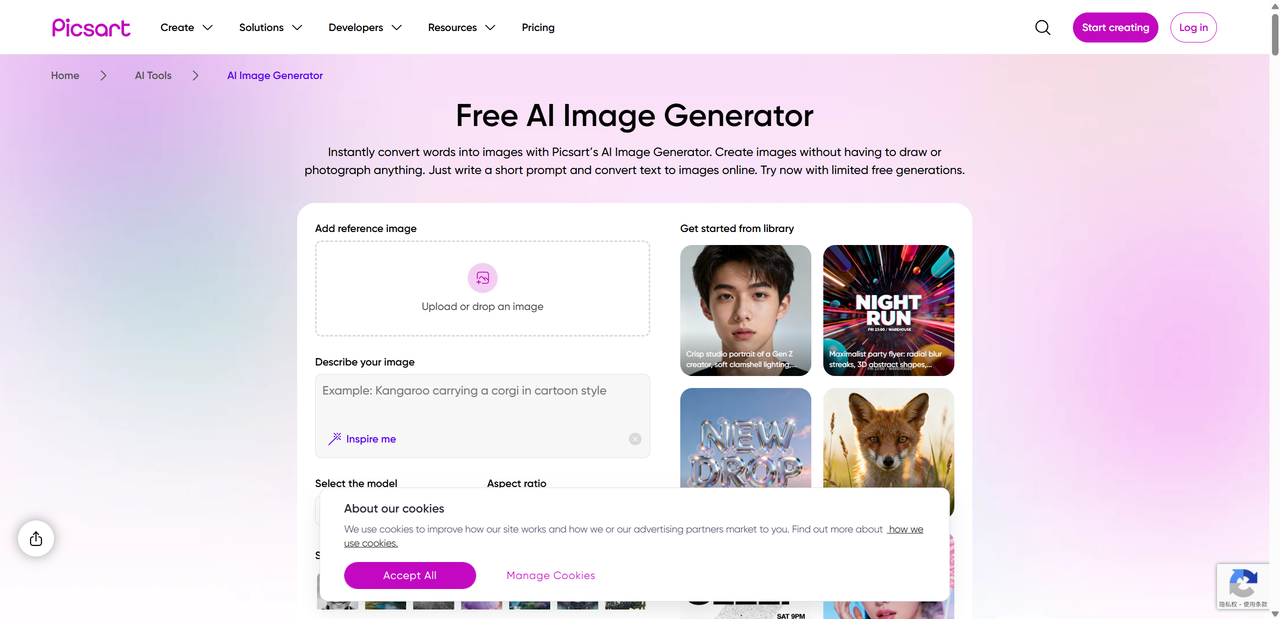Click the reCAPTCHA badge icon
Screen dimensions: 1280x619
click(1243, 583)
